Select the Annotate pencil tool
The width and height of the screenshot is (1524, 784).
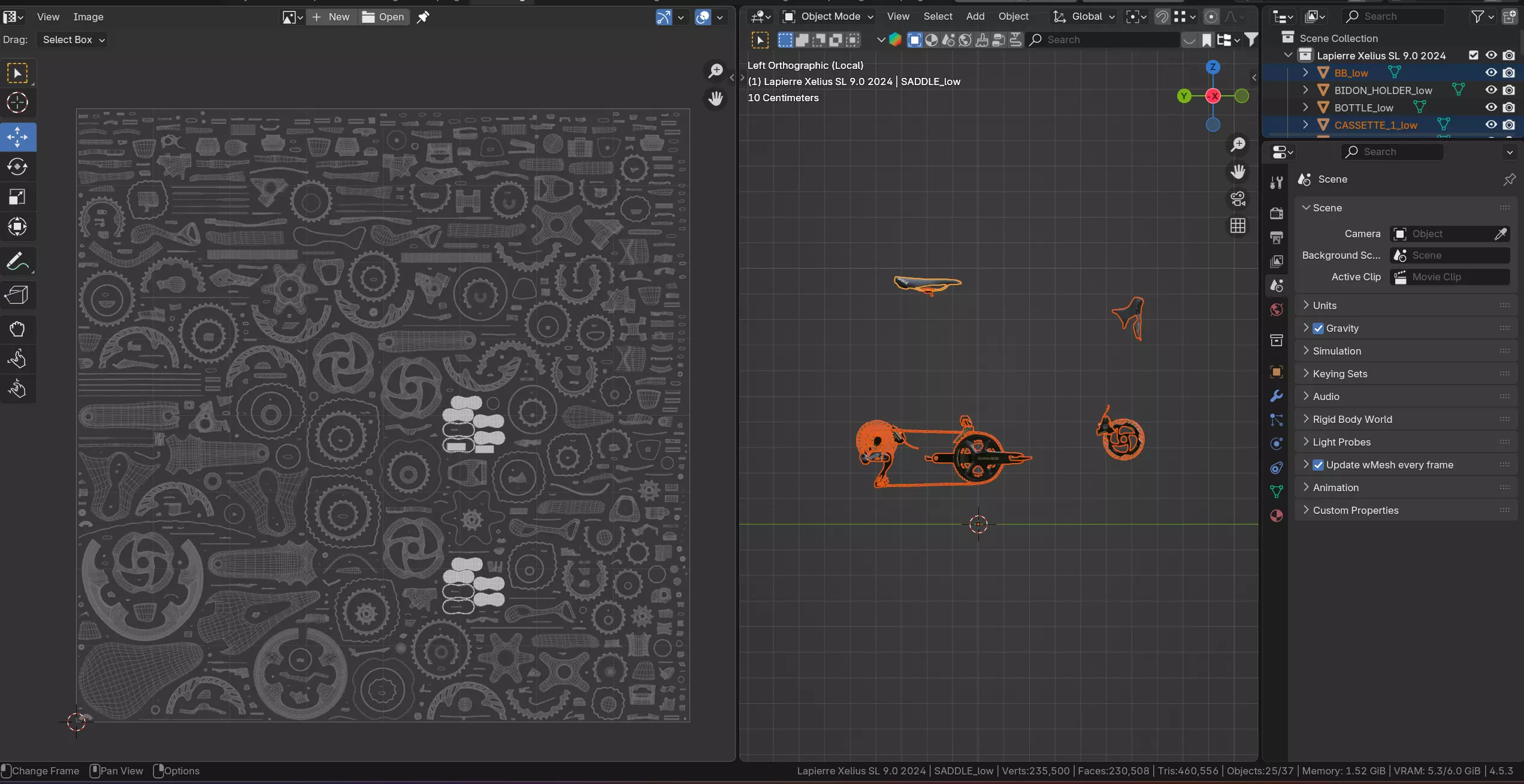tap(17, 262)
